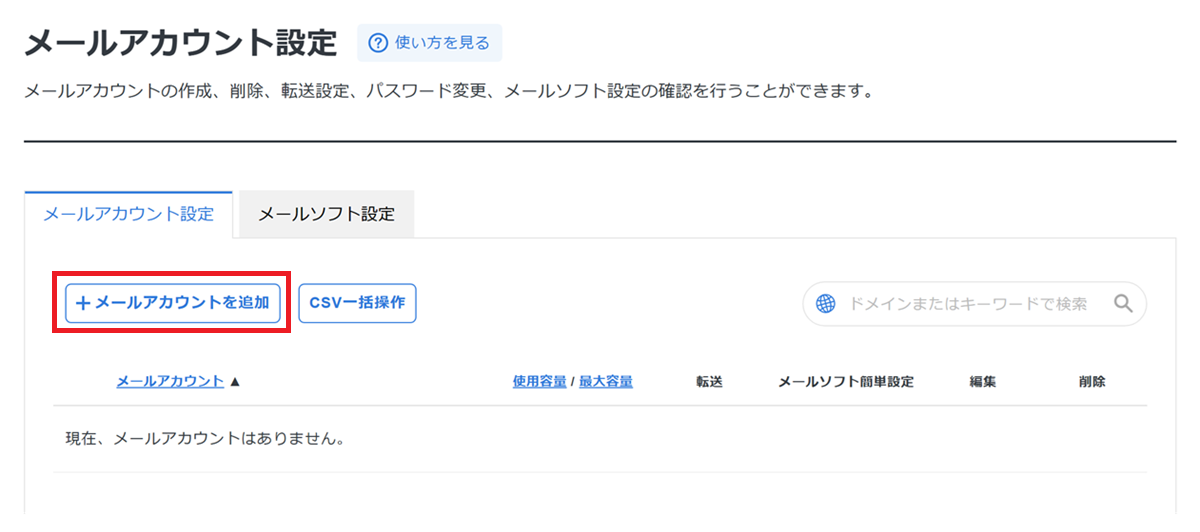Click the 転送 column header
This screenshot has width=1200, height=532.
pos(709,381)
